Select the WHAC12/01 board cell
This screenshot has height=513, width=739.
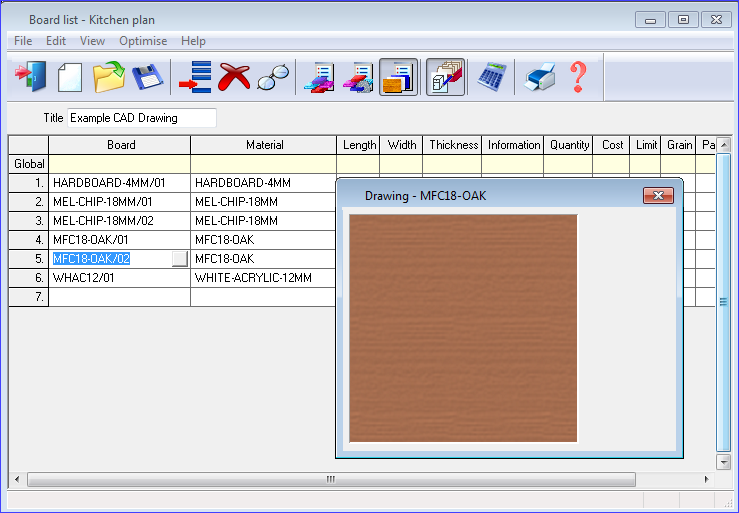point(120,278)
